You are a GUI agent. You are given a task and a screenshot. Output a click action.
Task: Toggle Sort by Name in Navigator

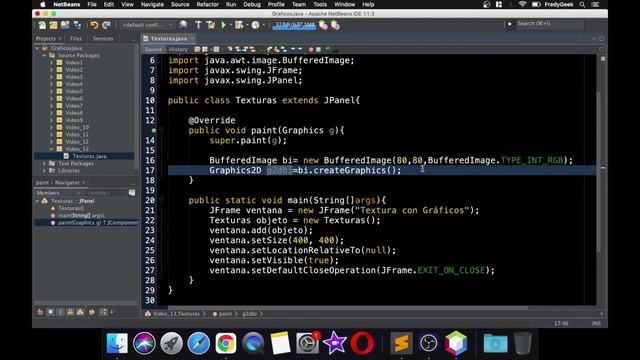(103, 312)
